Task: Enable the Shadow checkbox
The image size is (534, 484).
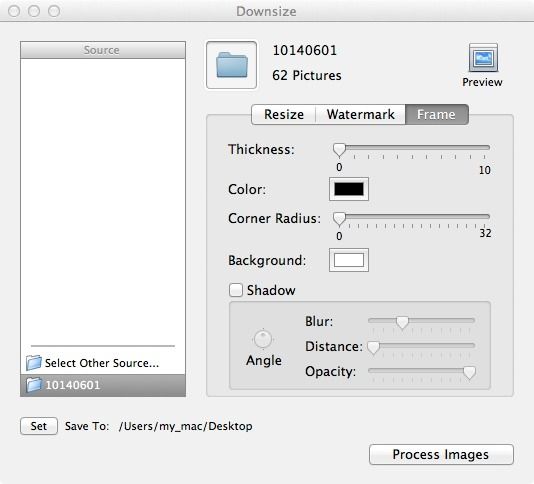Action: click(236, 290)
